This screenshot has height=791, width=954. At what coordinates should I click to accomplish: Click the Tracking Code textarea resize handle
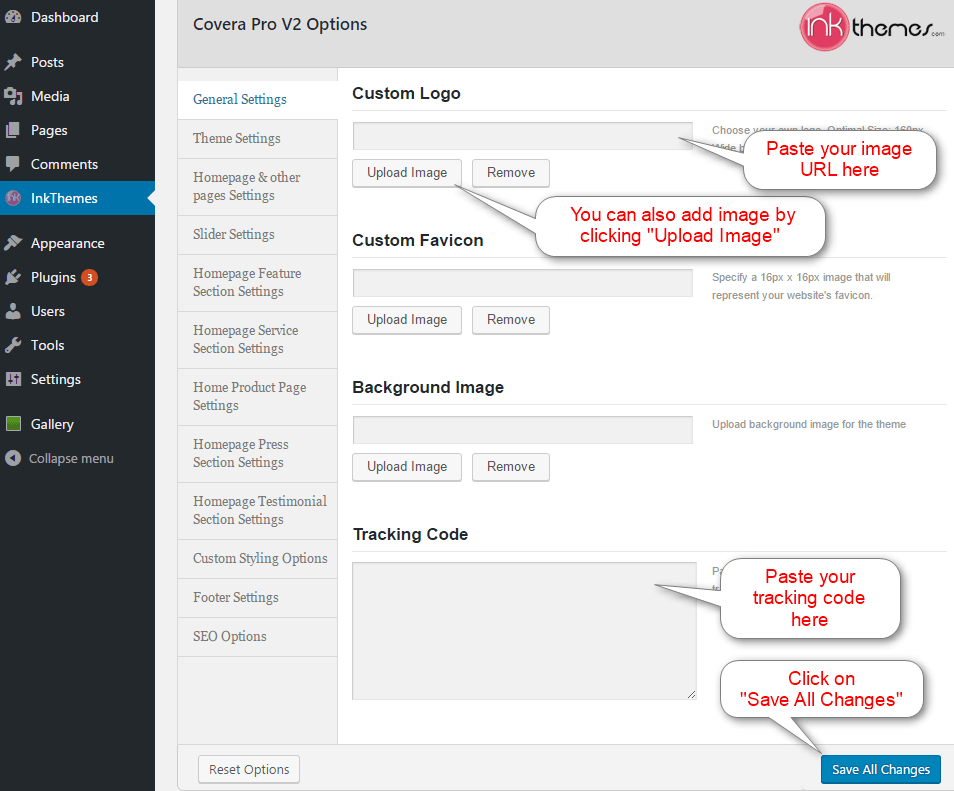(x=691, y=694)
